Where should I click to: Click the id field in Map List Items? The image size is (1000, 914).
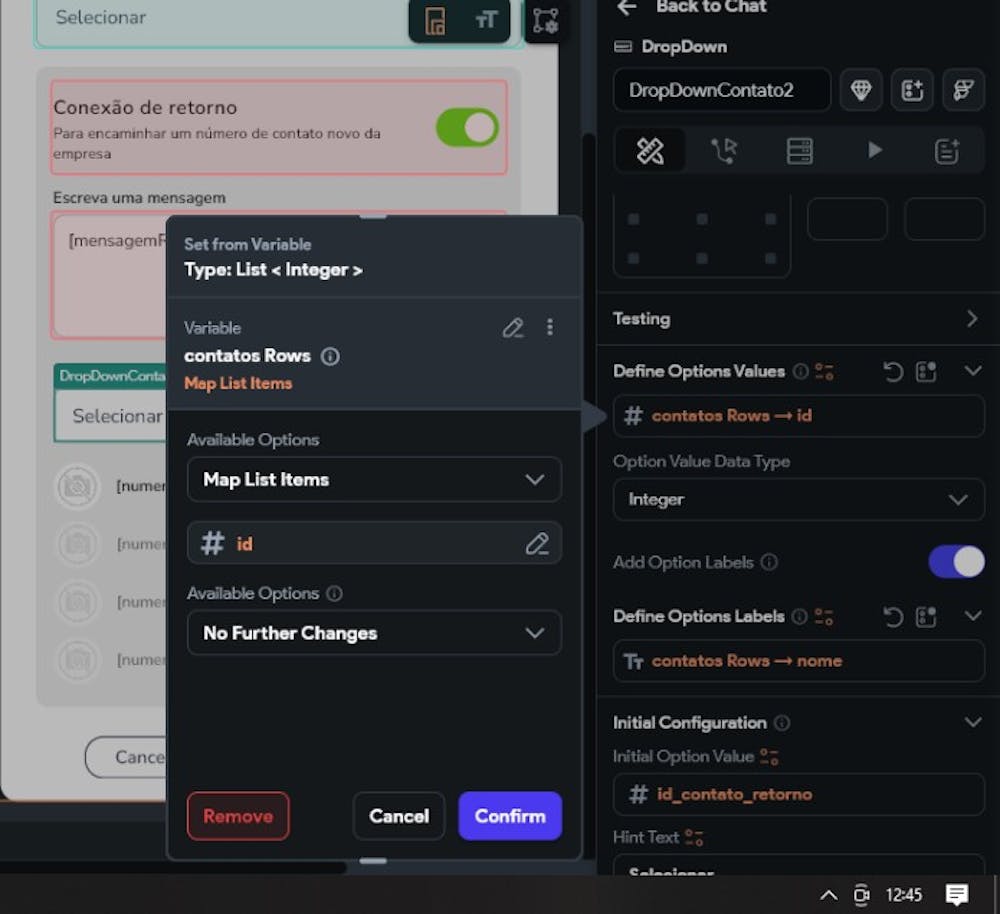click(374, 543)
